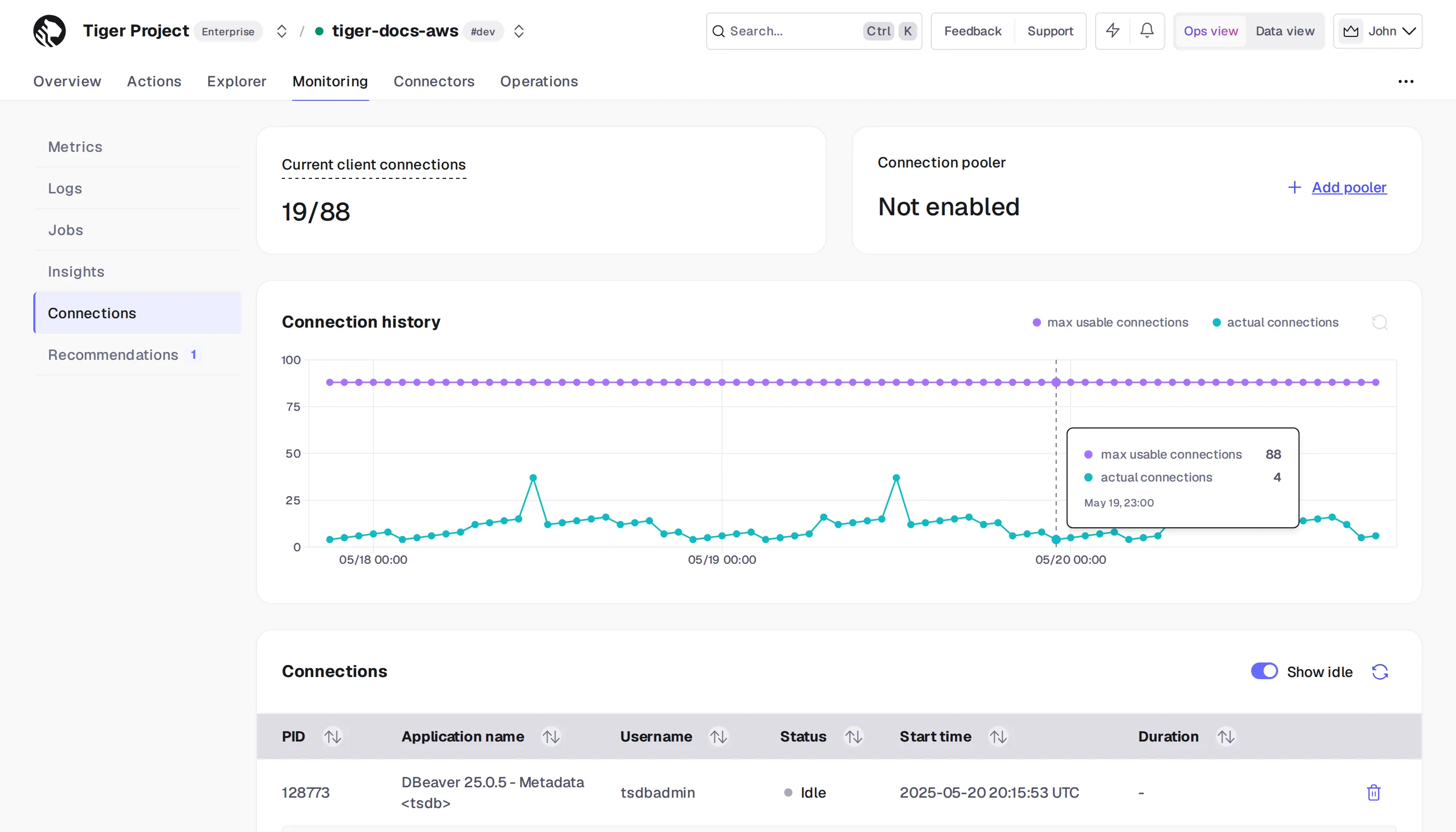Open Logs in the sidebar
This screenshot has height=832, width=1456.
138,189
